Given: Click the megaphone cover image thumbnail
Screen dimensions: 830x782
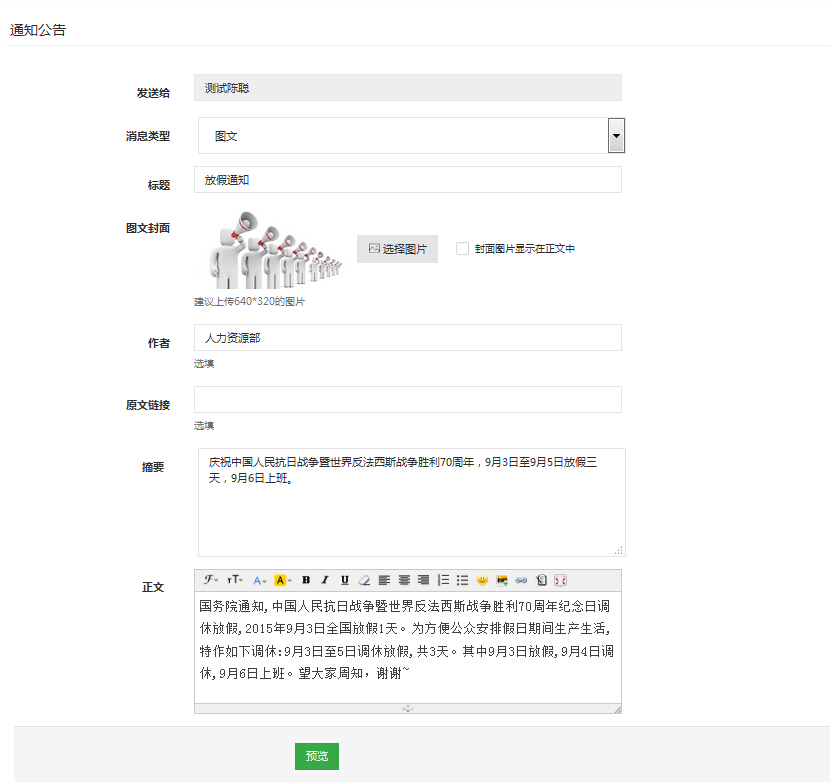Looking at the screenshot, I should click(x=274, y=250).
